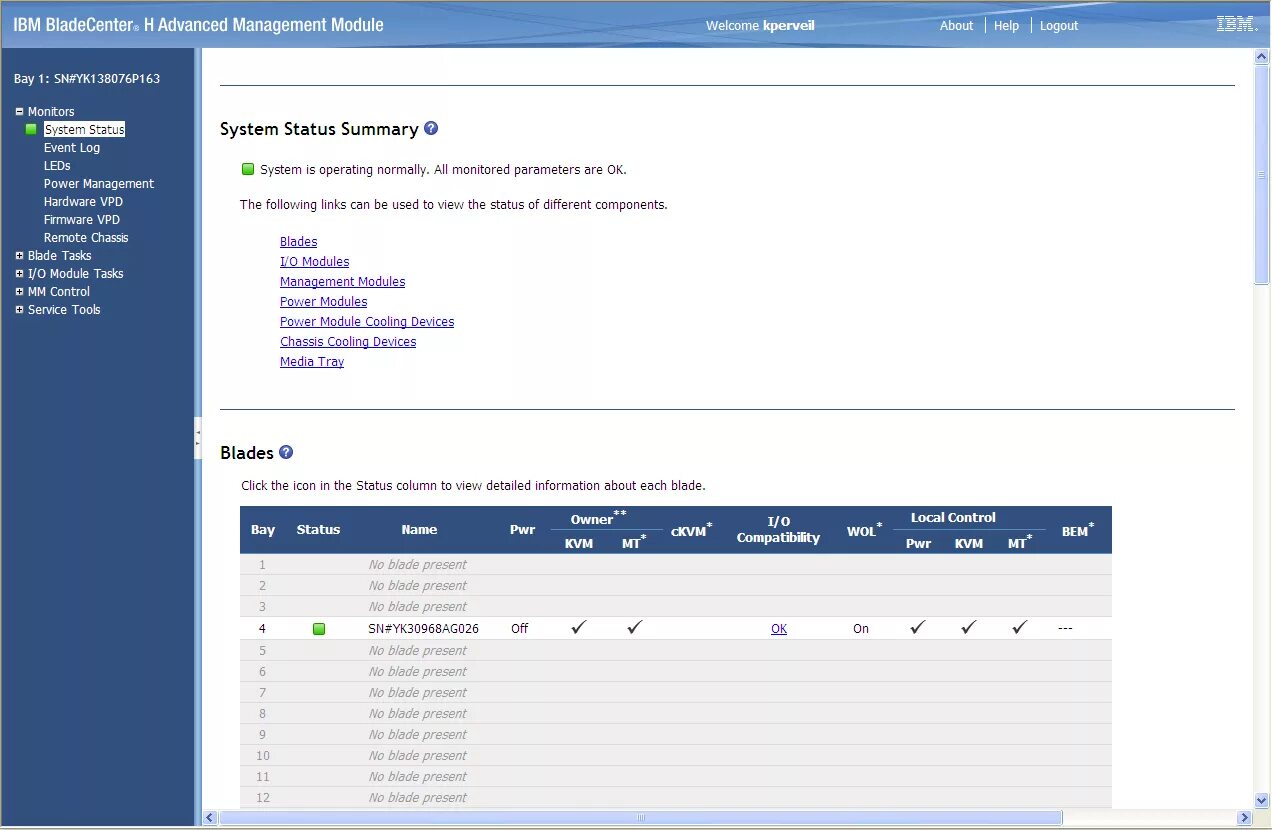
Task: Jump to Chassis Cooling Devices link
Action: click(x=348, y=342)
